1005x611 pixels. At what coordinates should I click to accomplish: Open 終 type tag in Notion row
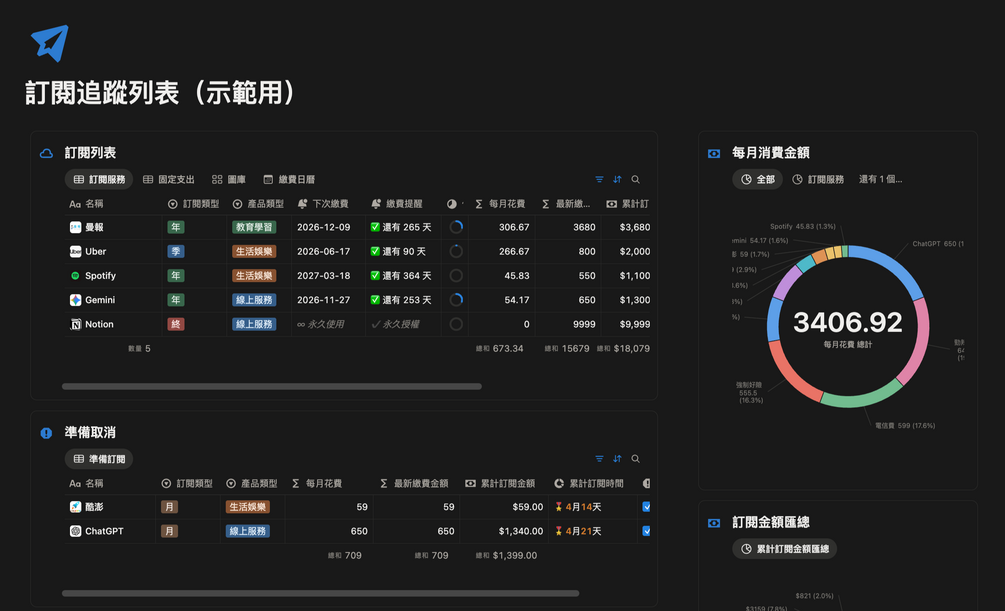click(x=176, y=324)
